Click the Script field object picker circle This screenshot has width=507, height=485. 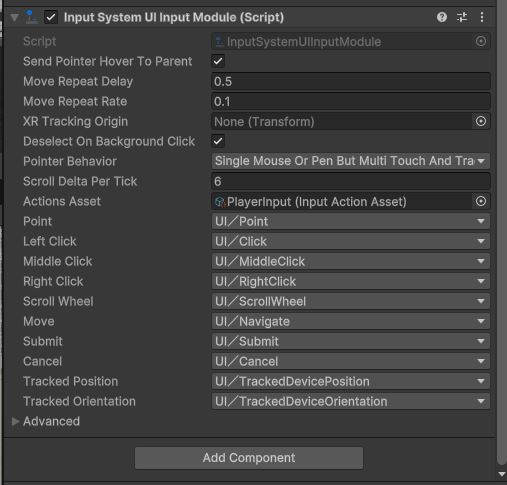coord(481,41)
